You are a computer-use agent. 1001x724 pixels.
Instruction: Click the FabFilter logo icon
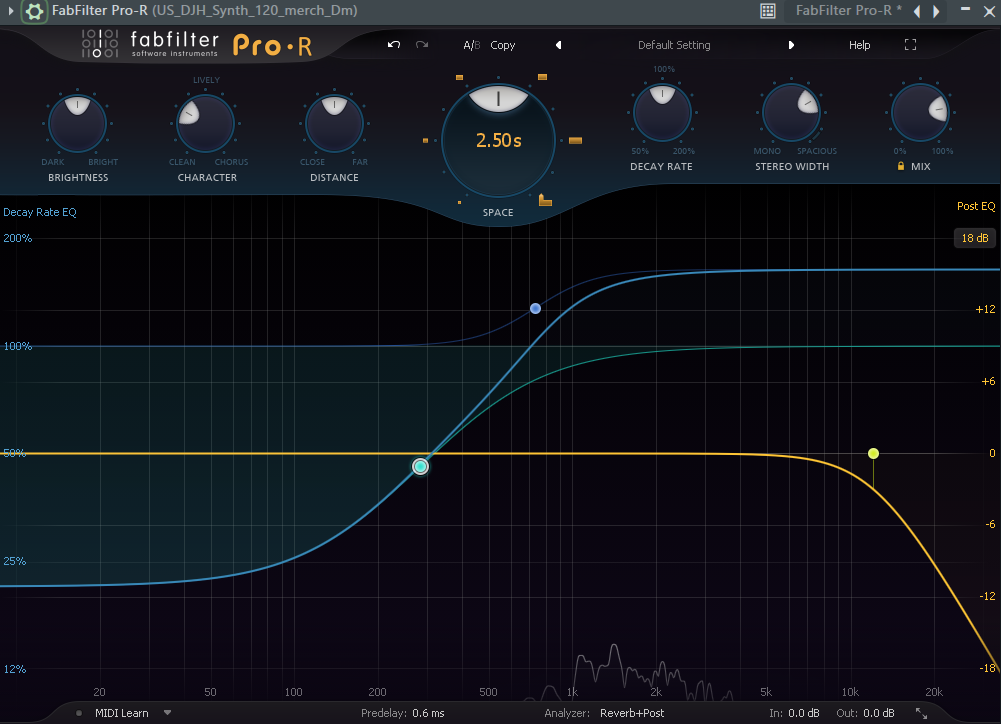100,43
